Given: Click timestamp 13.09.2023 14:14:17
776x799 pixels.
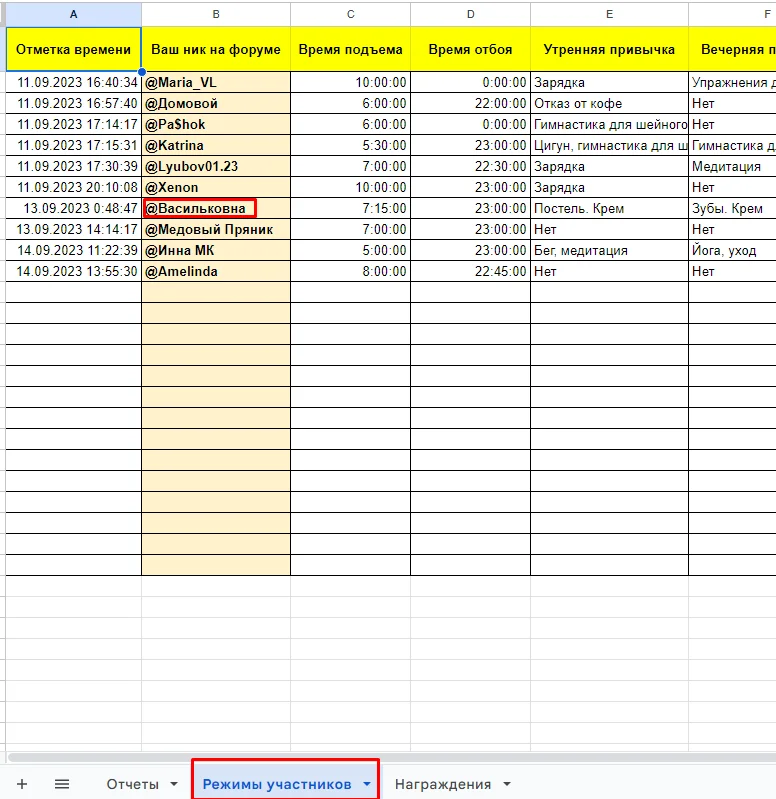Looking at the screenshot, I should (73, 229).
